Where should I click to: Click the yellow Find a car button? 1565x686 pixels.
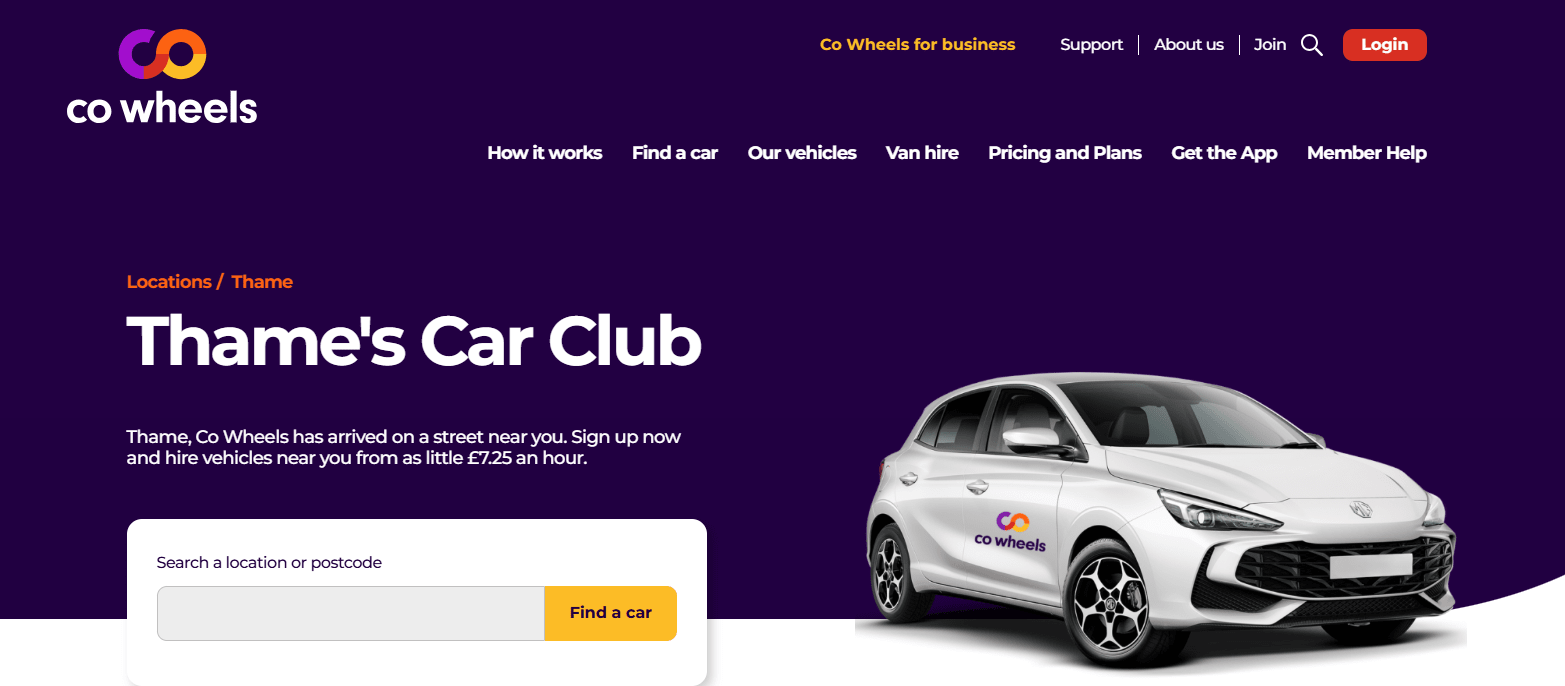[x=611, y=613]
